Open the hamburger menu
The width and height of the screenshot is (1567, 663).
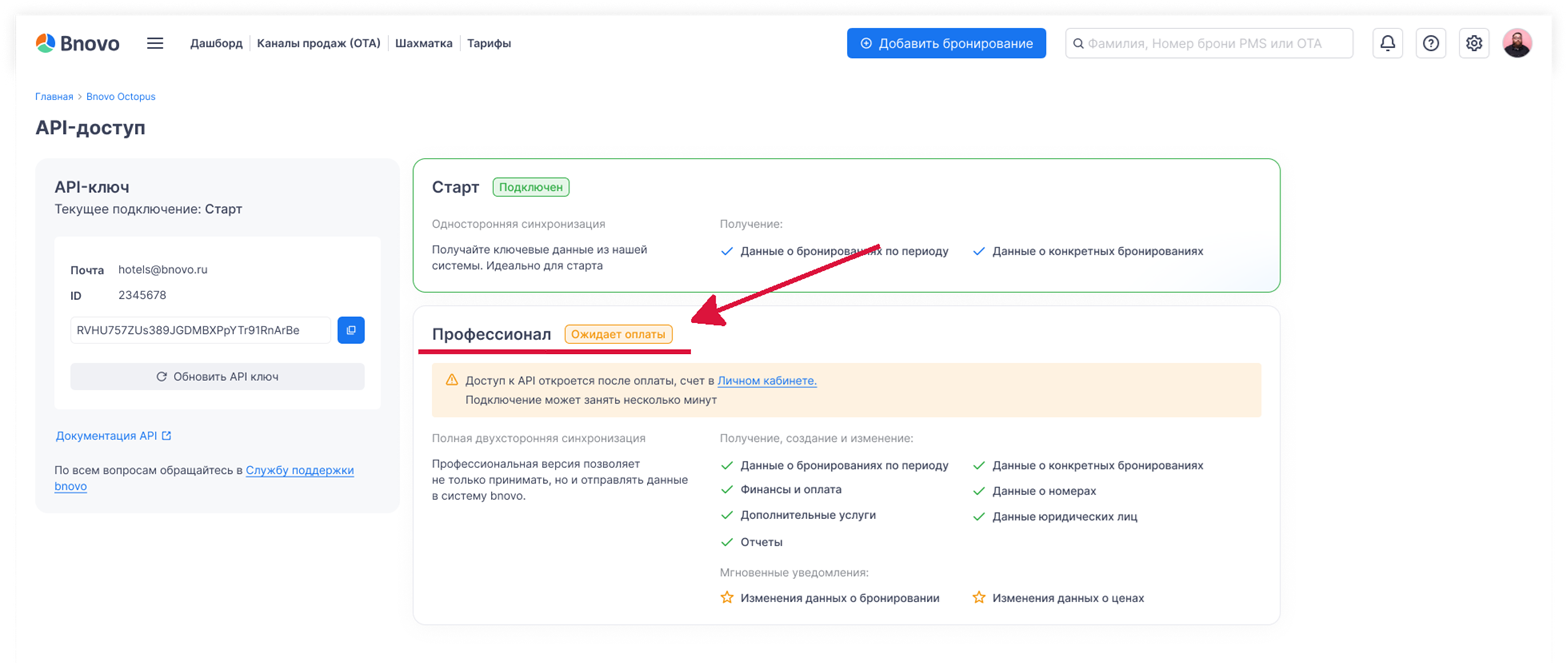pos(155,43)
